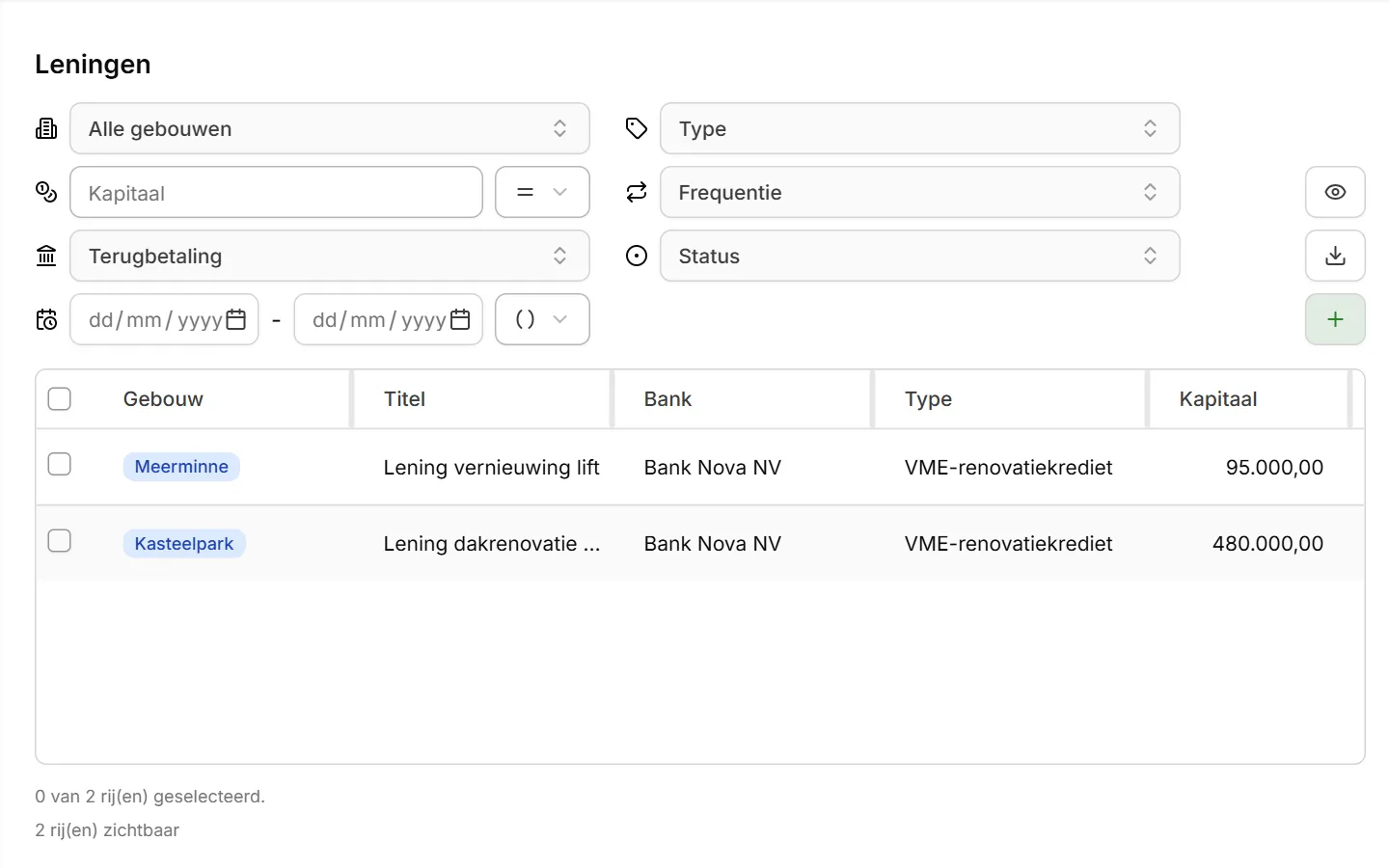The image size is (1389, 868).
Task: Click VME-renovatiekrediet in the Kasteelpark row
Action: pos(1008,544)
